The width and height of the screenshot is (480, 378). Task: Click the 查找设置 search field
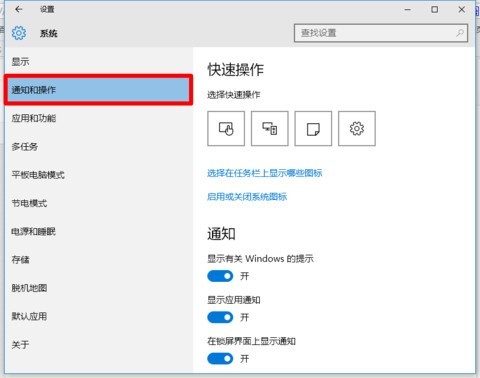tap(381, 33)
